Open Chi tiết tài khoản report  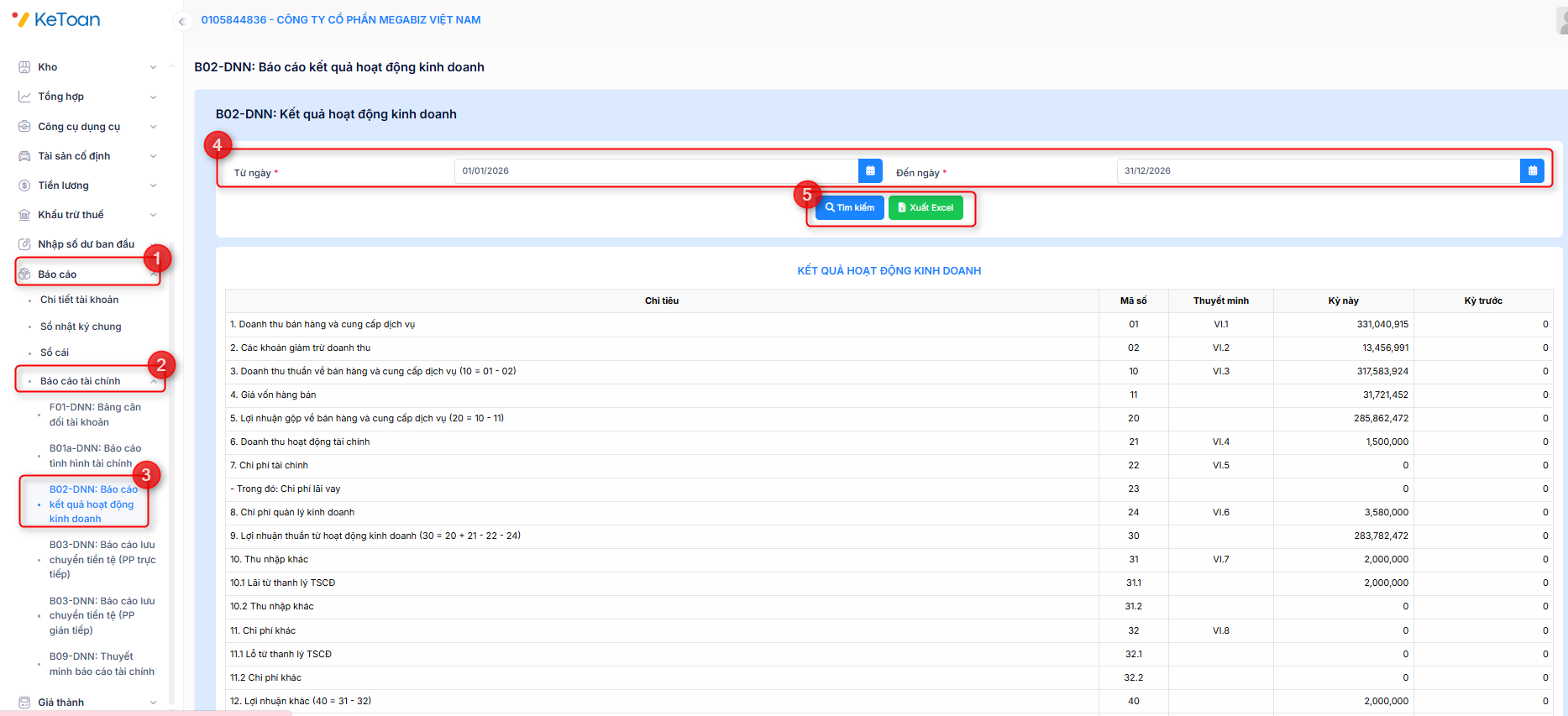[x=80, y=300]
